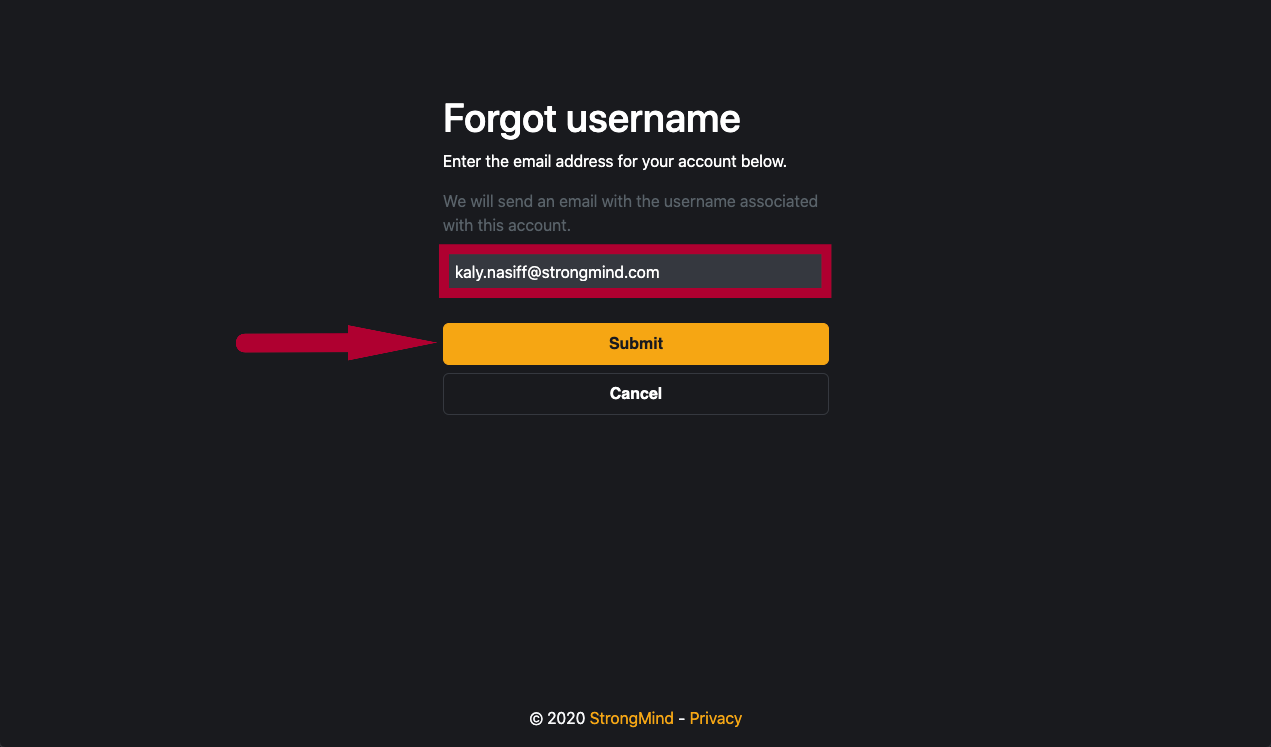
Task: Click the red arrow pointing to Submit
Action: (x=337, y=343)
